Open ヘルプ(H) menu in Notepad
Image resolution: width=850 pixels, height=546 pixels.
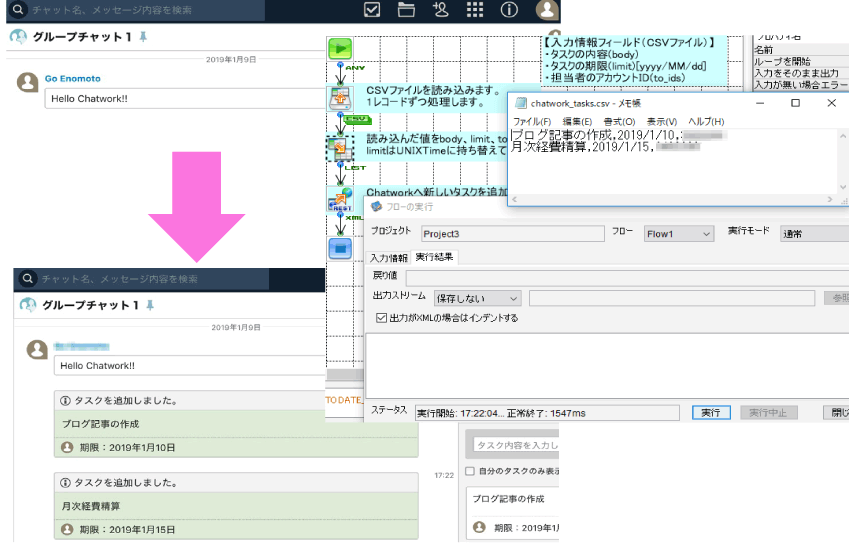706,121
